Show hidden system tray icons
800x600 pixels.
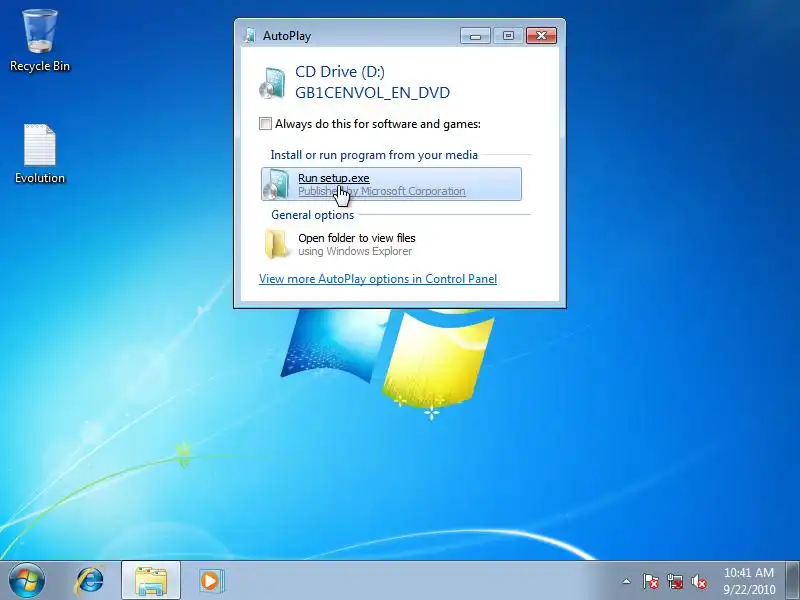pos(626,581)
